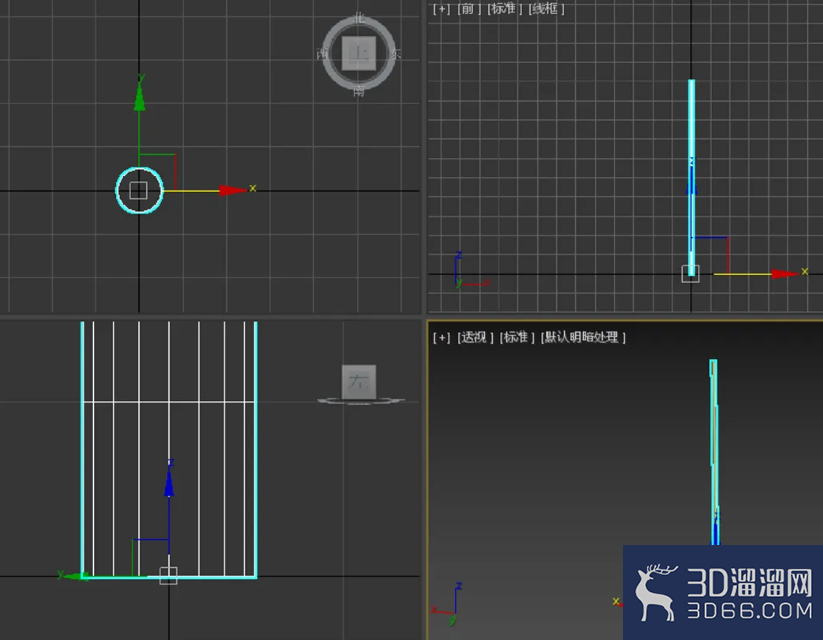Click the 东 compass label on the ViewCube

click(x=396, y=54)
